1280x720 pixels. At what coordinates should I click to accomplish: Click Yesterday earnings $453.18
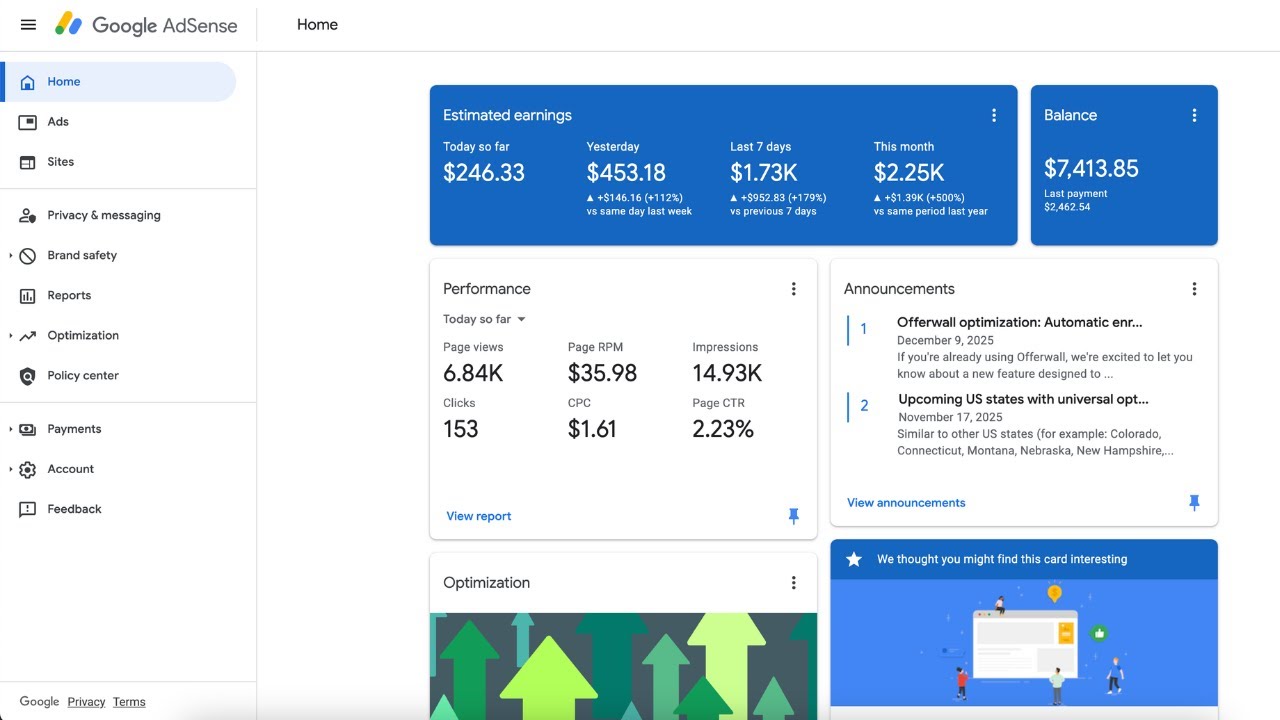coord(626,172)
